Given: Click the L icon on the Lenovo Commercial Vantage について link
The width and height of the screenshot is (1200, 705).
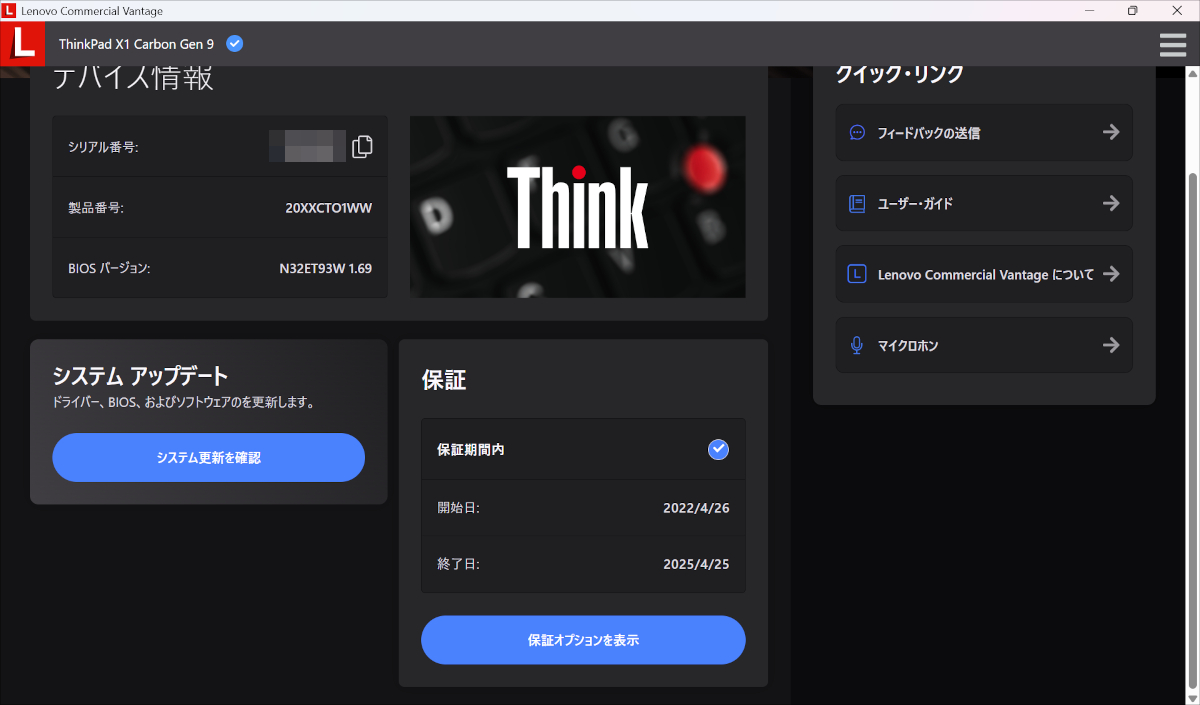Looking at the screenshot, I should coord(857,274).
